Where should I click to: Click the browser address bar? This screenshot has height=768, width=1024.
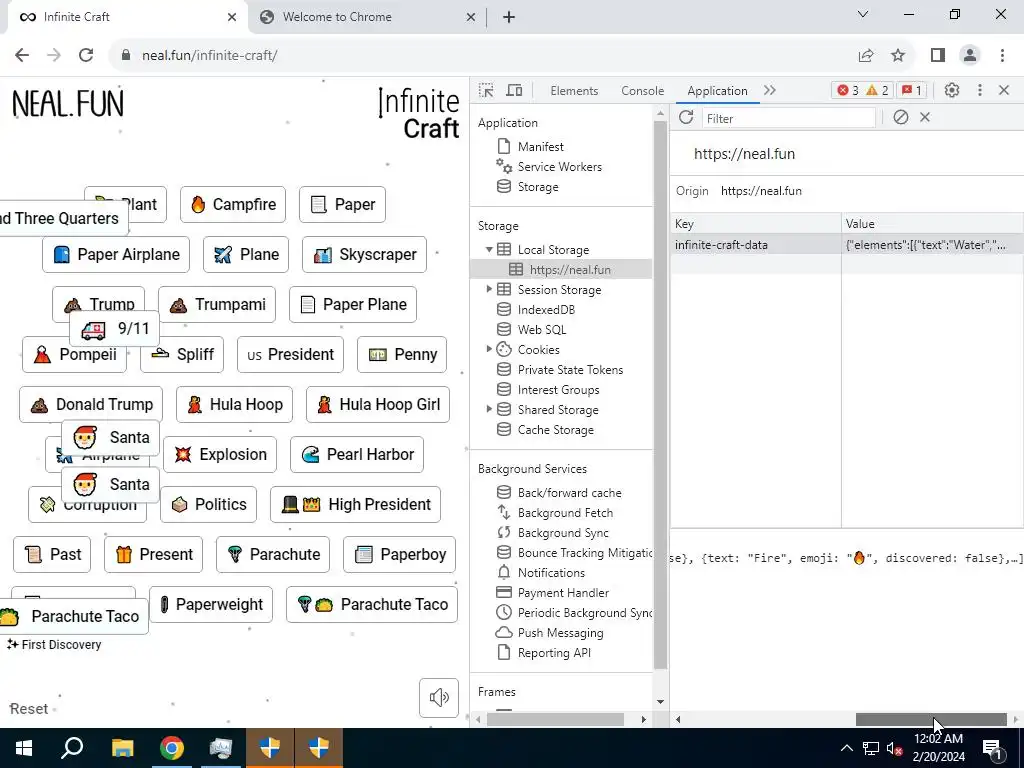tap(483, 55)
